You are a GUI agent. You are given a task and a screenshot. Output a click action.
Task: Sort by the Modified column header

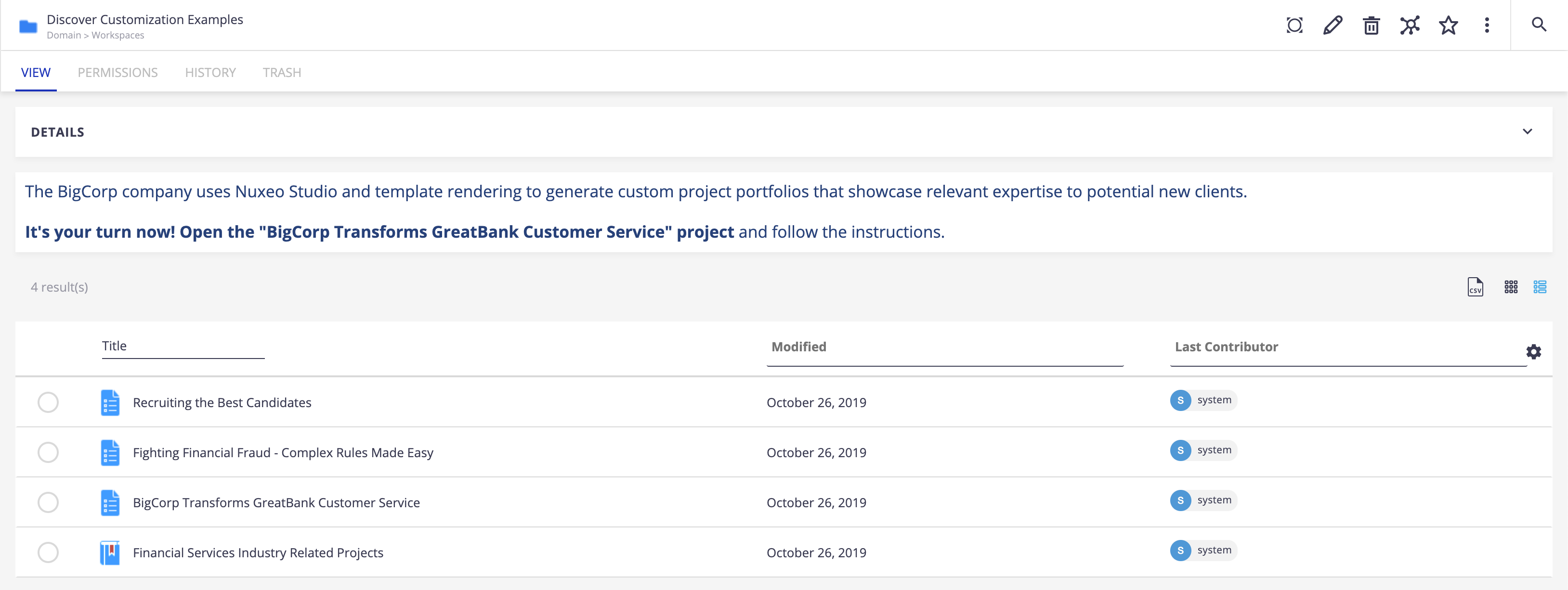tap(798, 346)
